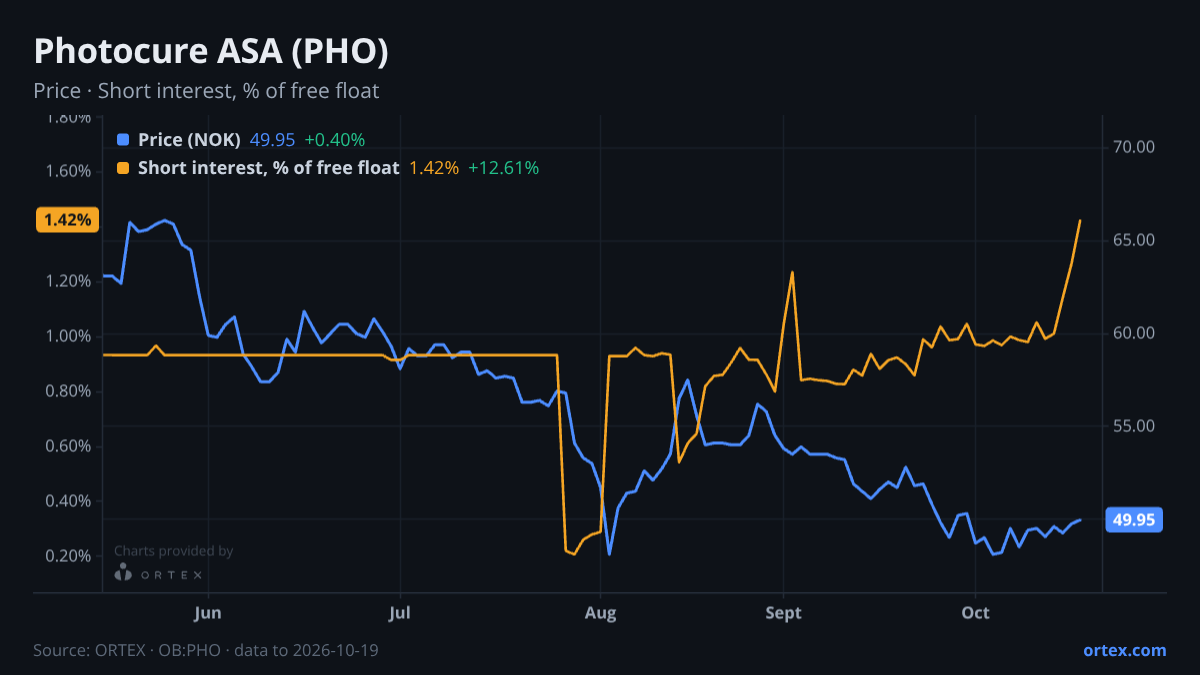The image size is (1200, 675).
Task: Click the 70.00 right axis label
Action: click(x=1134, y=147)
